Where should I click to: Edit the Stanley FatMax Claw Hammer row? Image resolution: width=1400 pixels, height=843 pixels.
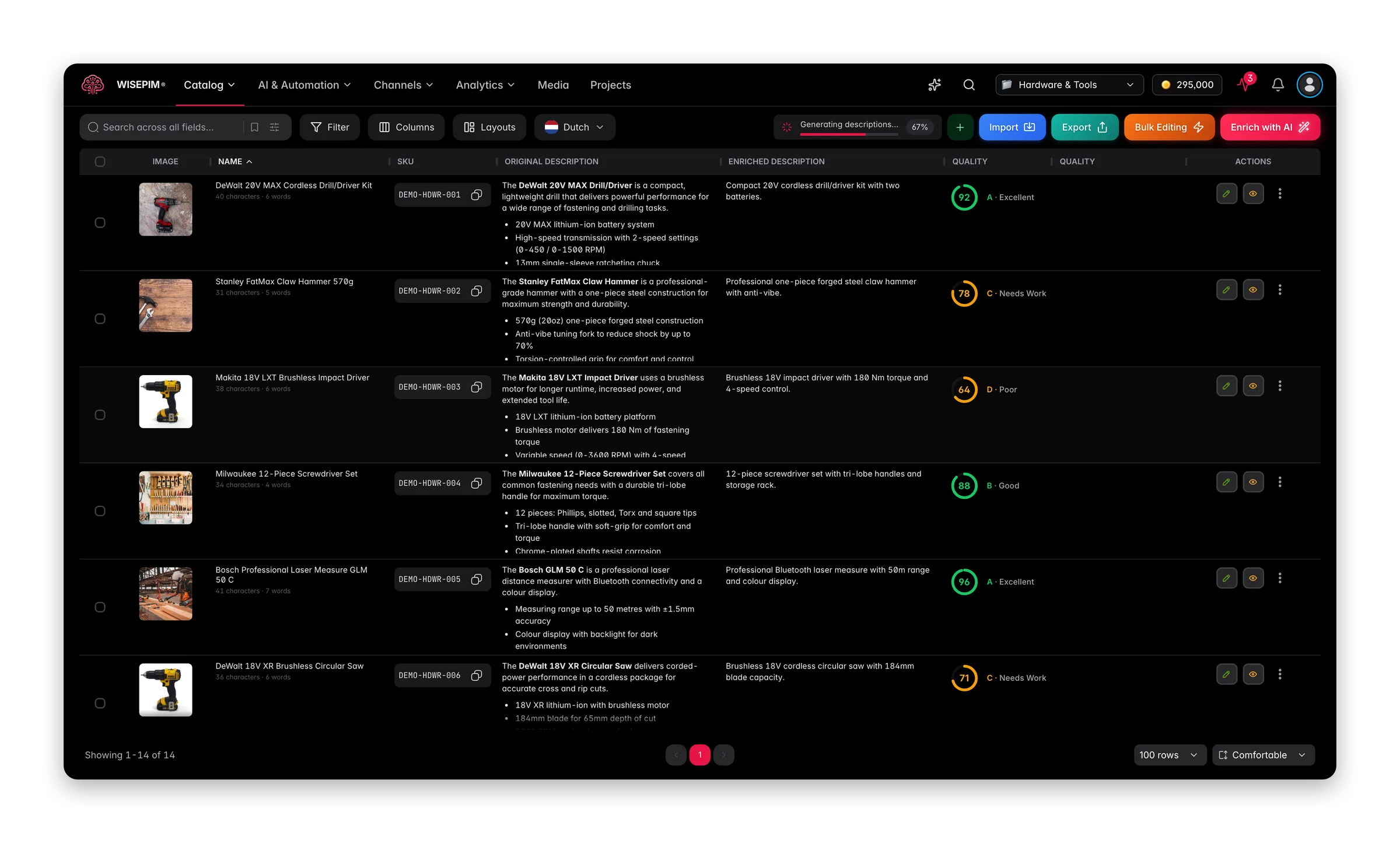1227,290
